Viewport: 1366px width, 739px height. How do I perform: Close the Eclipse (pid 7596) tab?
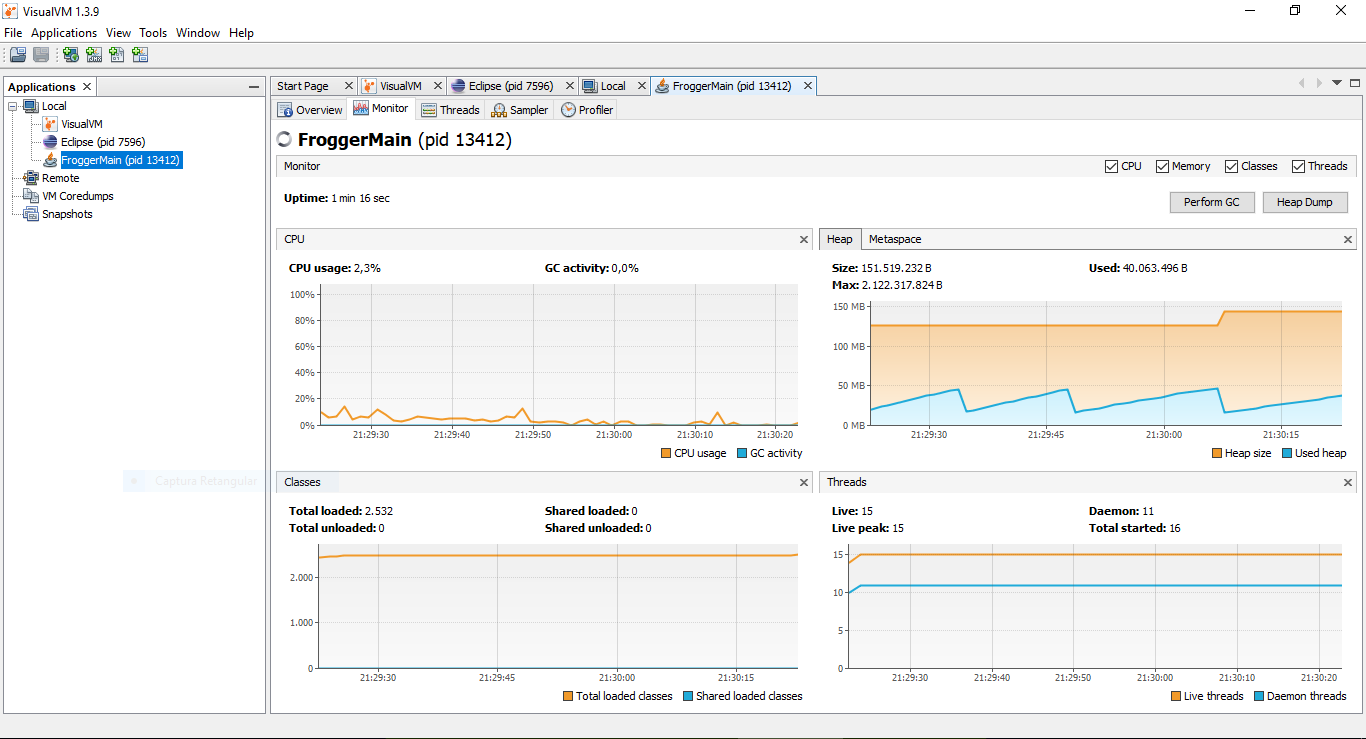[x=570, y=86]
